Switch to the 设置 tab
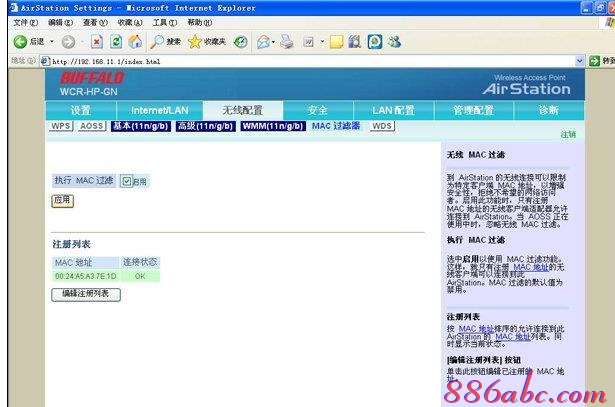Screen dimensions: 615x407 click(x=81, y=111)
